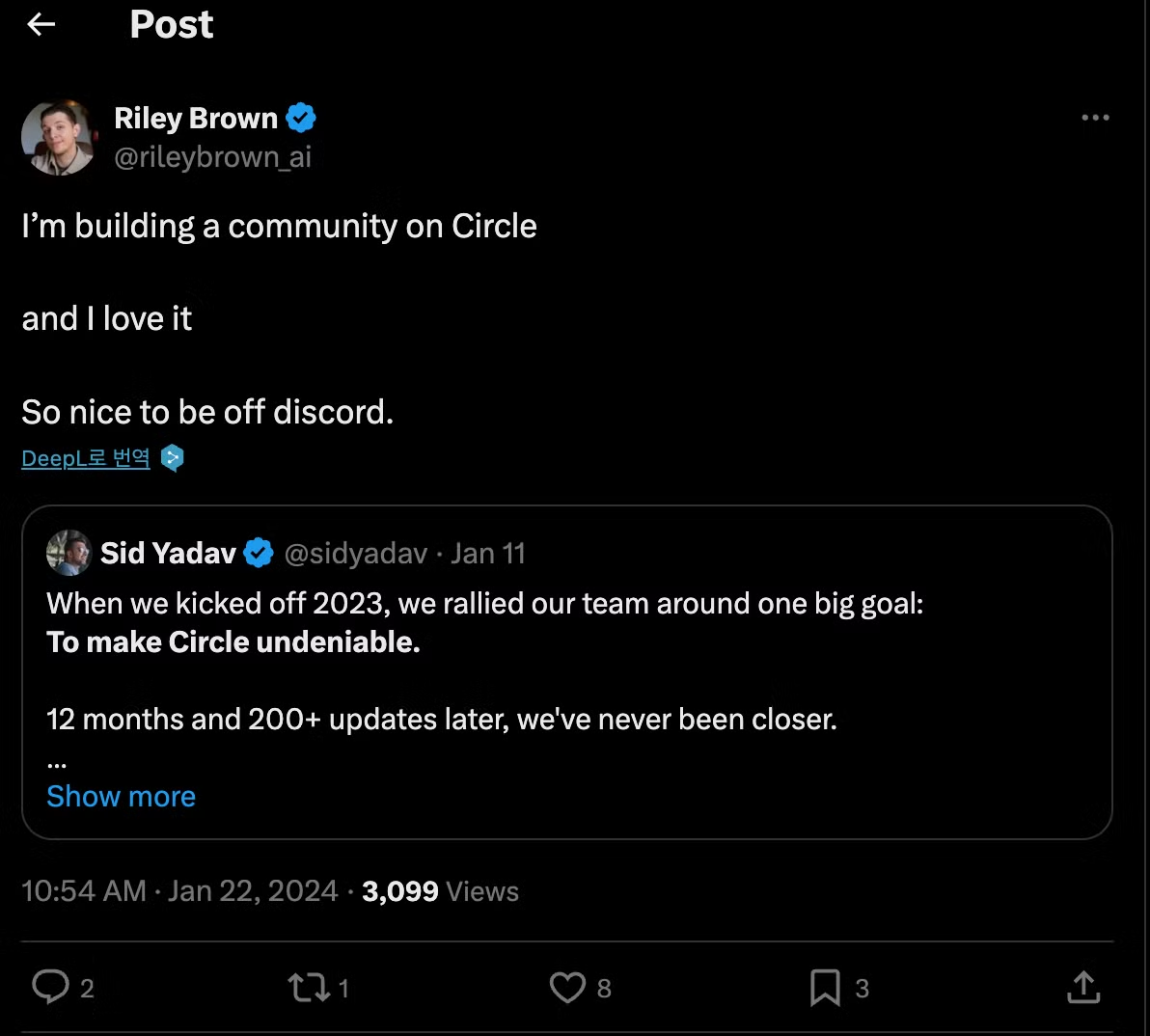Open Riley Brown's profile name link
The width and height of the screenshot is (1150, 1036).
click(196, 118)
